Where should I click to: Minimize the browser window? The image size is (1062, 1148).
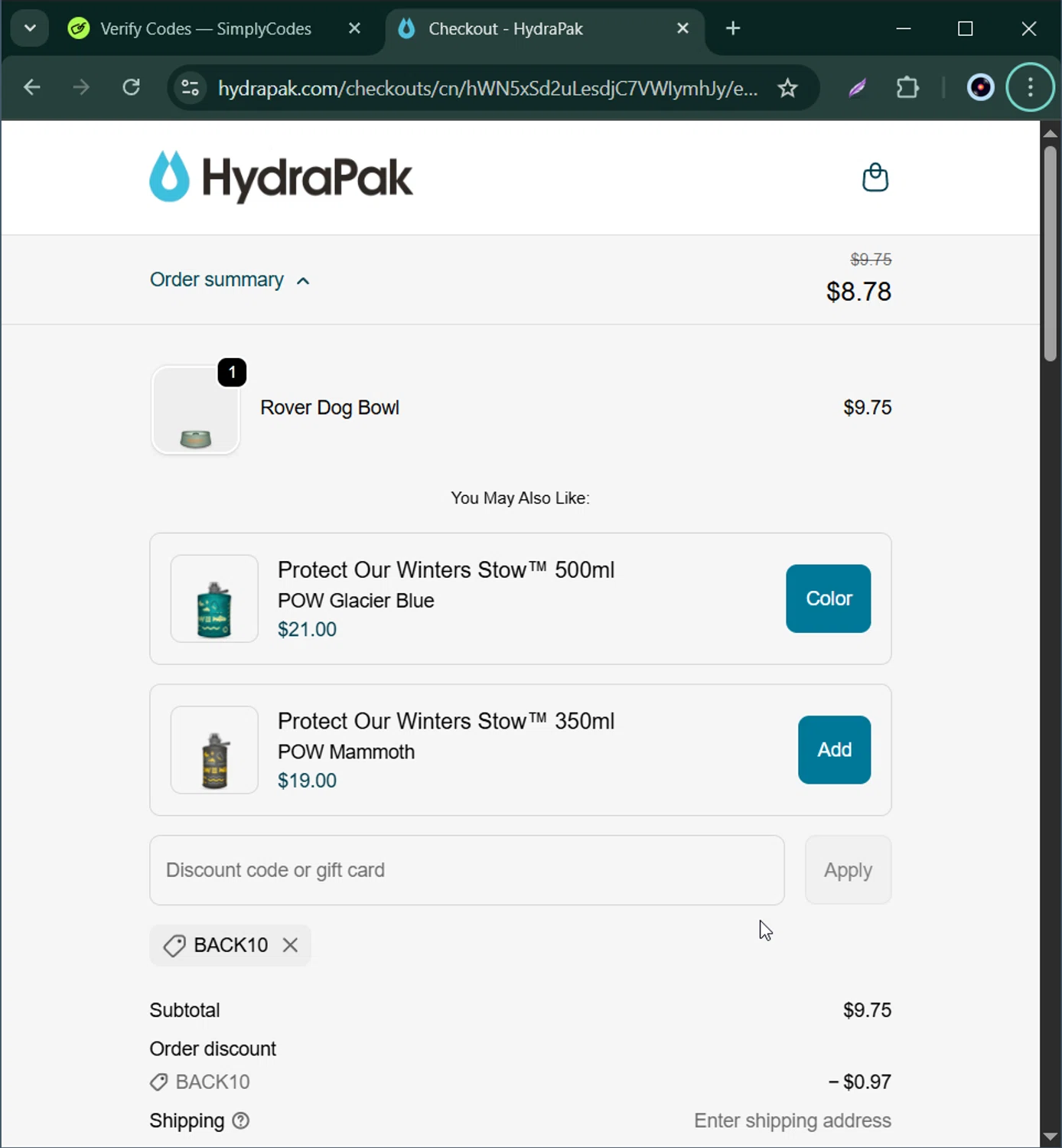[x=903, y=28]
